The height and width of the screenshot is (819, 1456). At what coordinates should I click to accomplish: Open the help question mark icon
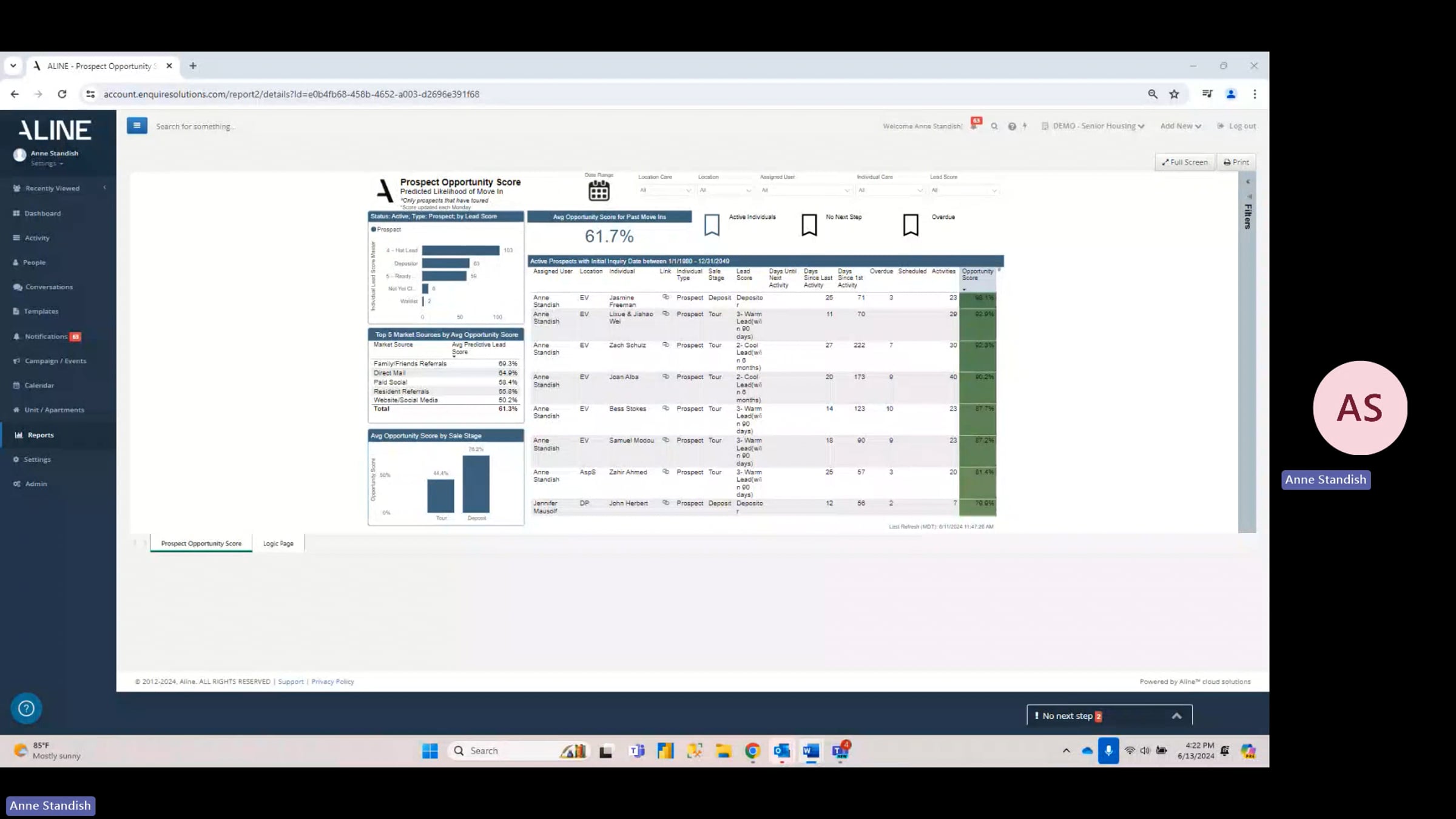coord(1011,126)
